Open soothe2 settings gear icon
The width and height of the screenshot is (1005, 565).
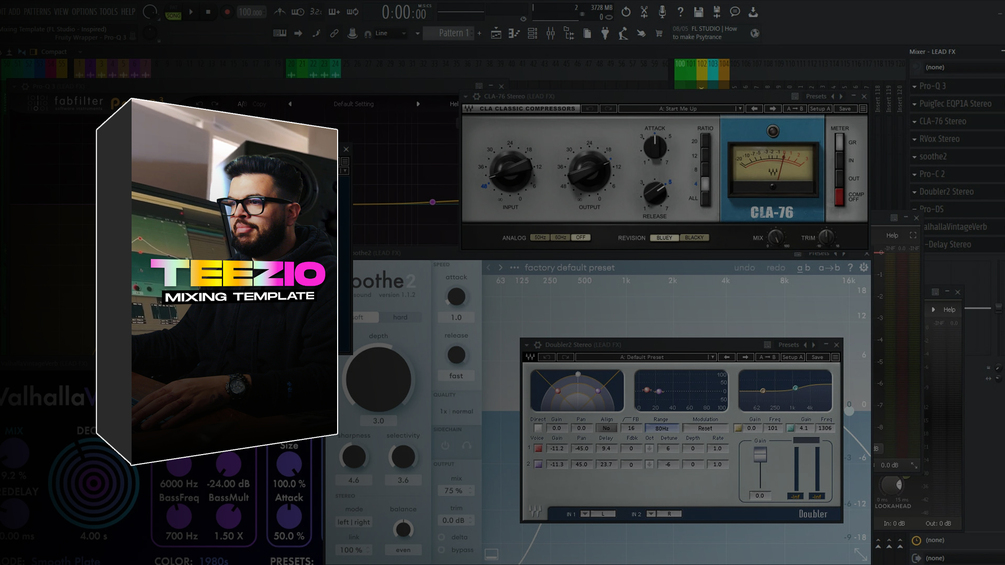pyautogui.click(x=864, y=268)
